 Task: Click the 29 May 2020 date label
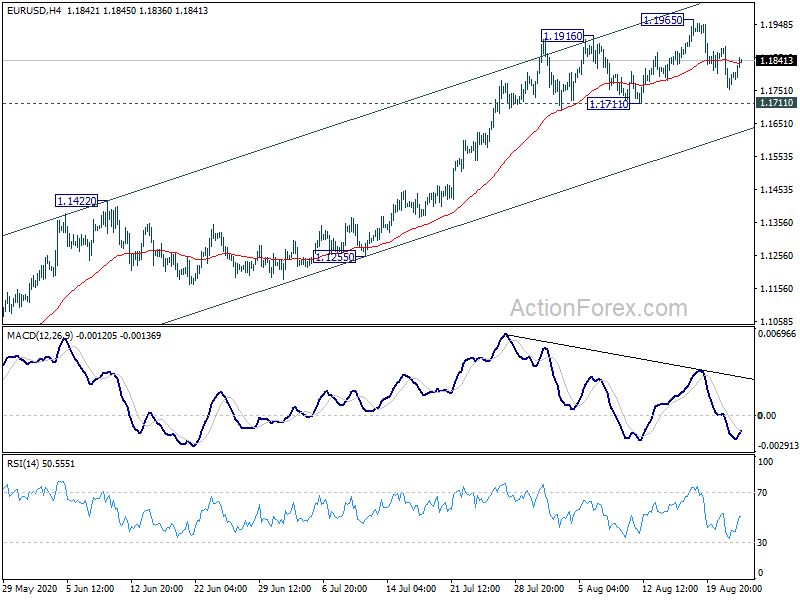click(x=30, y=589)
